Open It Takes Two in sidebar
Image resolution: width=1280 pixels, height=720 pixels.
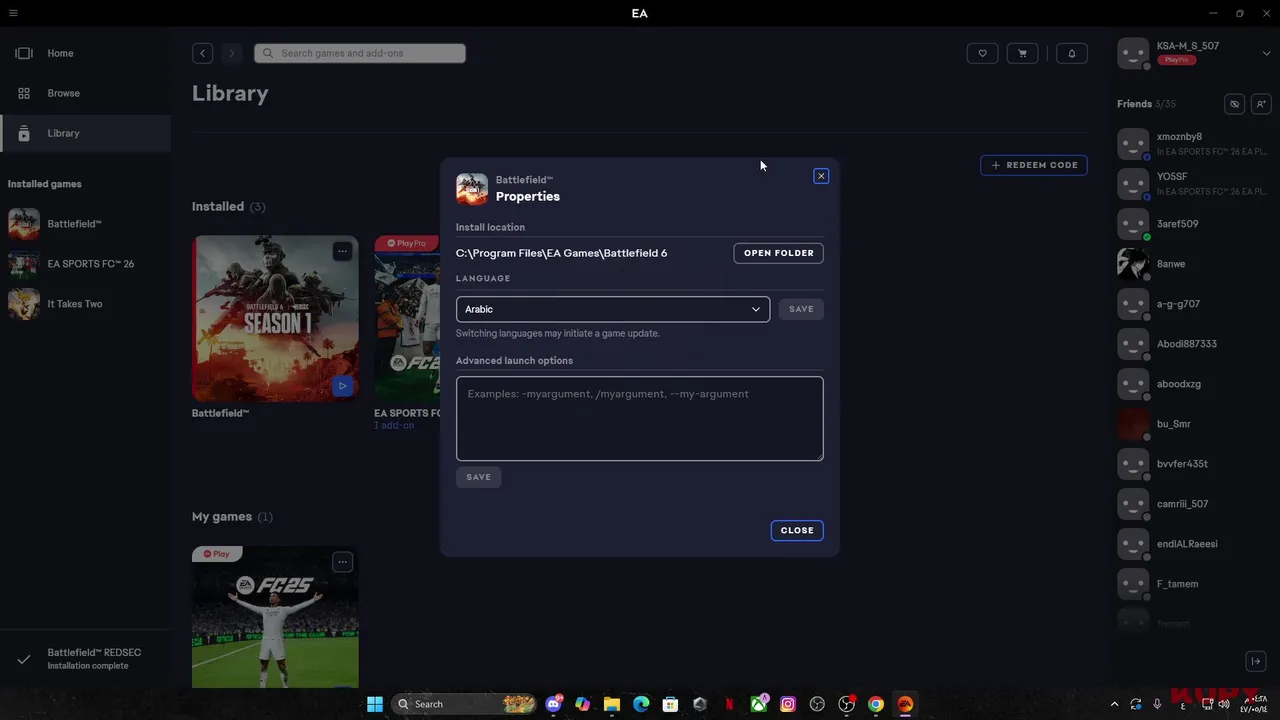(x=85, y=304)
